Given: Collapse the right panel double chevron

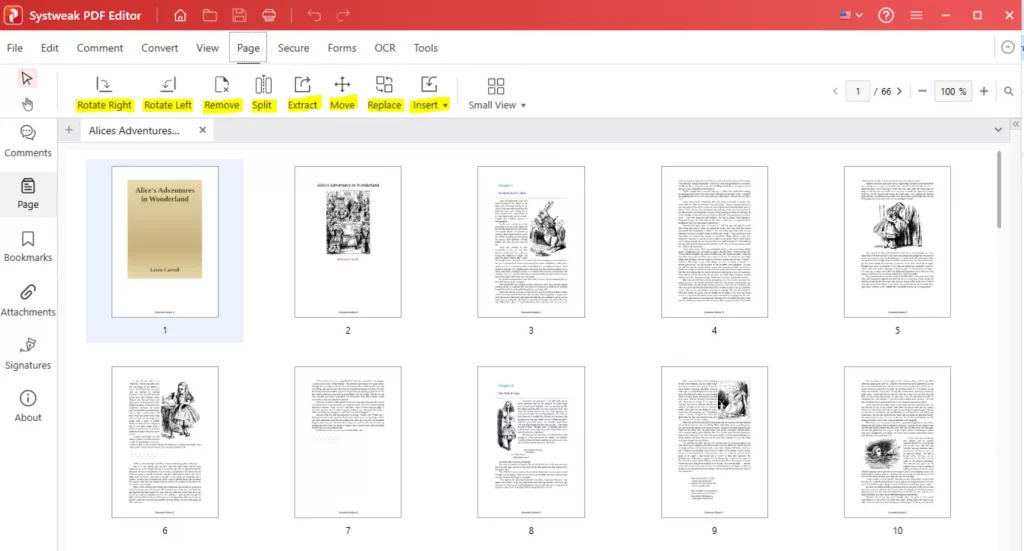Looking at the screenshot, I should point(1016,124).
